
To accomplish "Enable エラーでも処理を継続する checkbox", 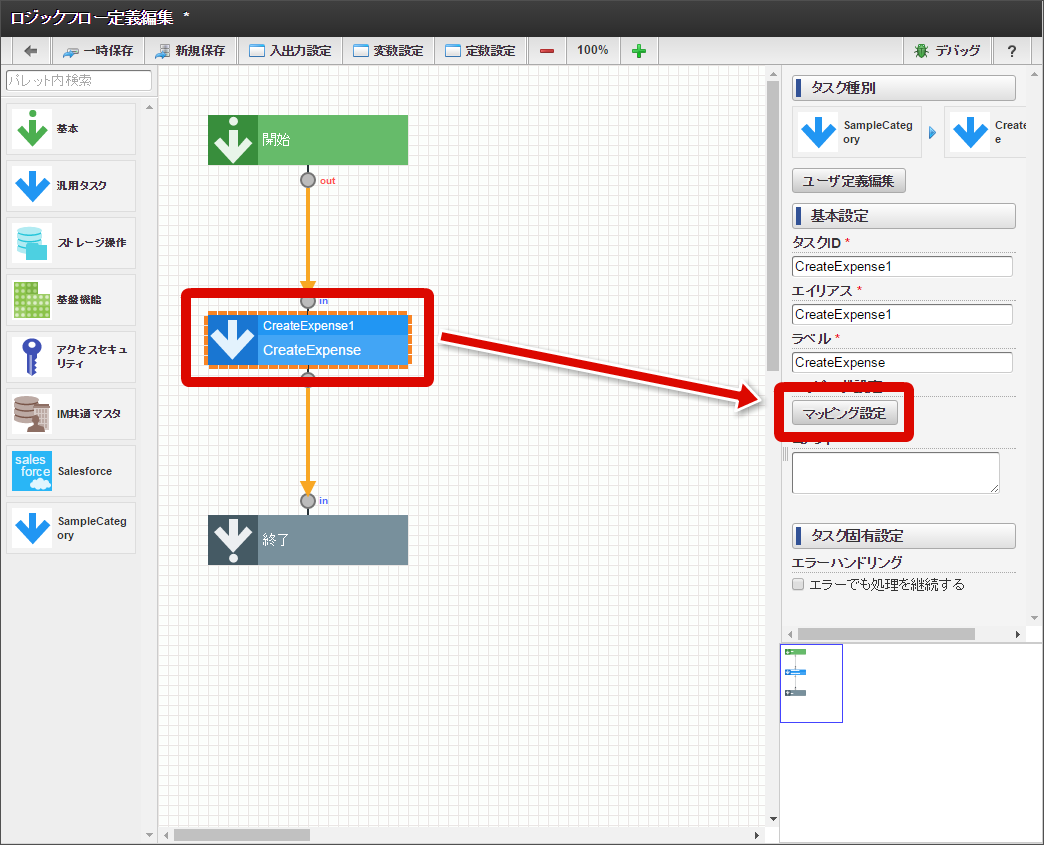I will [x=798, y=584].
